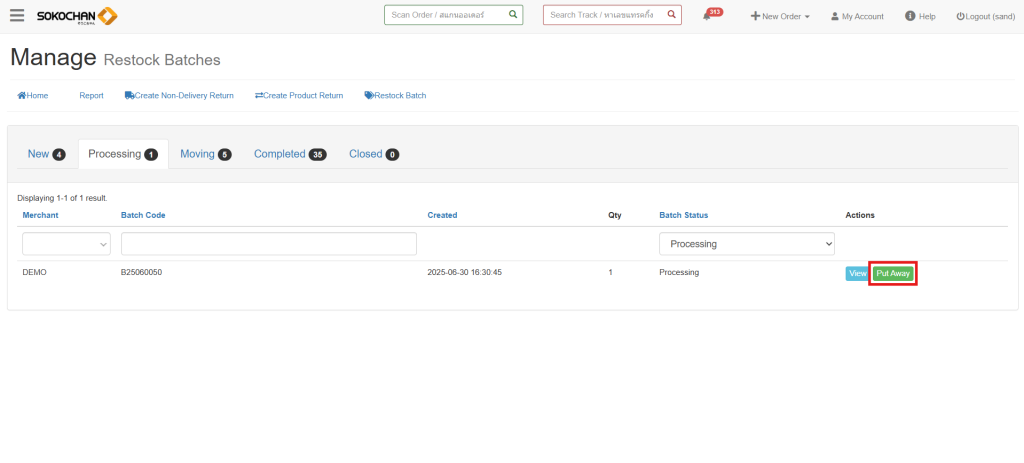Open Create Non-Delivery Return
1024x463 pixels.
pyautogui.click(x=179, y=95)
